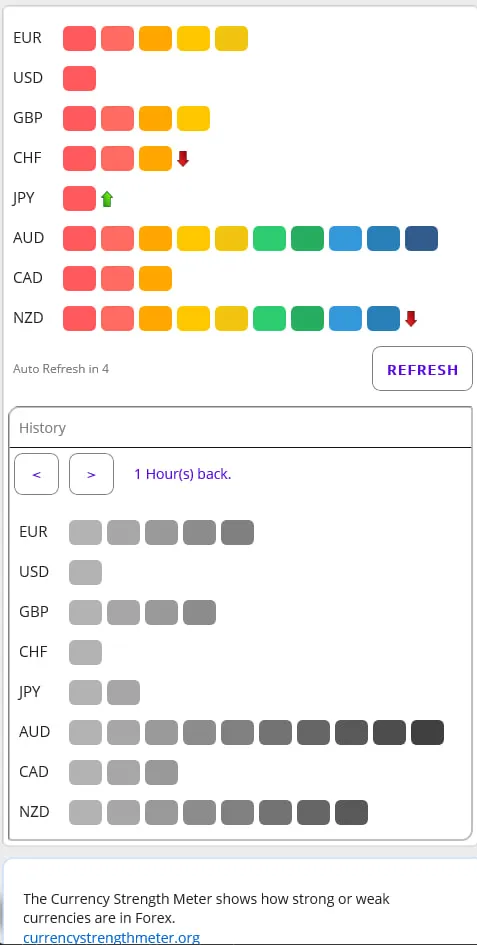
Task: Click the red down arrow next to CHF
Action: point(183,159)
